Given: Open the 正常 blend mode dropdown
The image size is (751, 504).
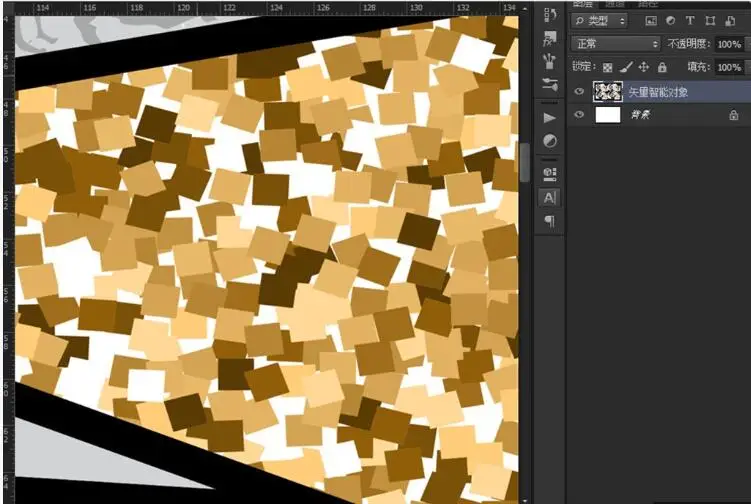Looking at the screenshot, I should pyautogui.click(x=616, y=44).
